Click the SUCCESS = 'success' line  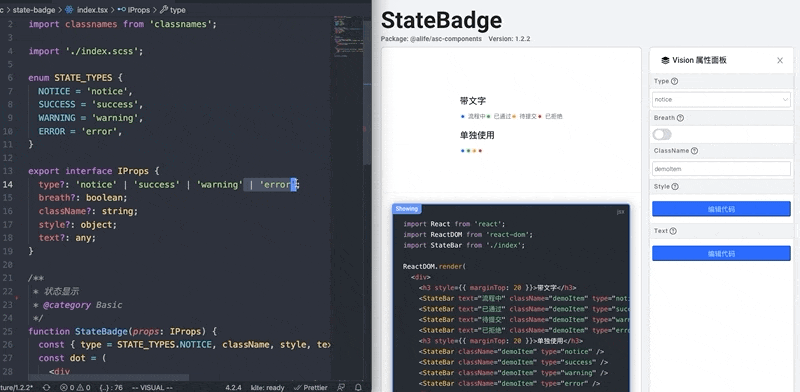click(90, 105)
